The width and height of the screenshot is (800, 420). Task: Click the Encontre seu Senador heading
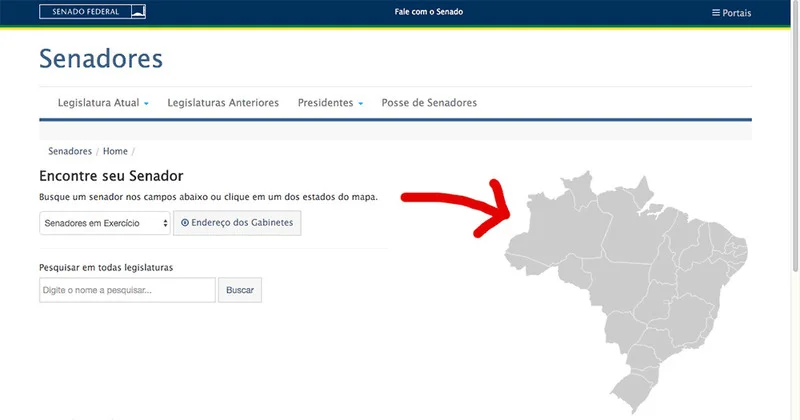(x=111, y=176)
